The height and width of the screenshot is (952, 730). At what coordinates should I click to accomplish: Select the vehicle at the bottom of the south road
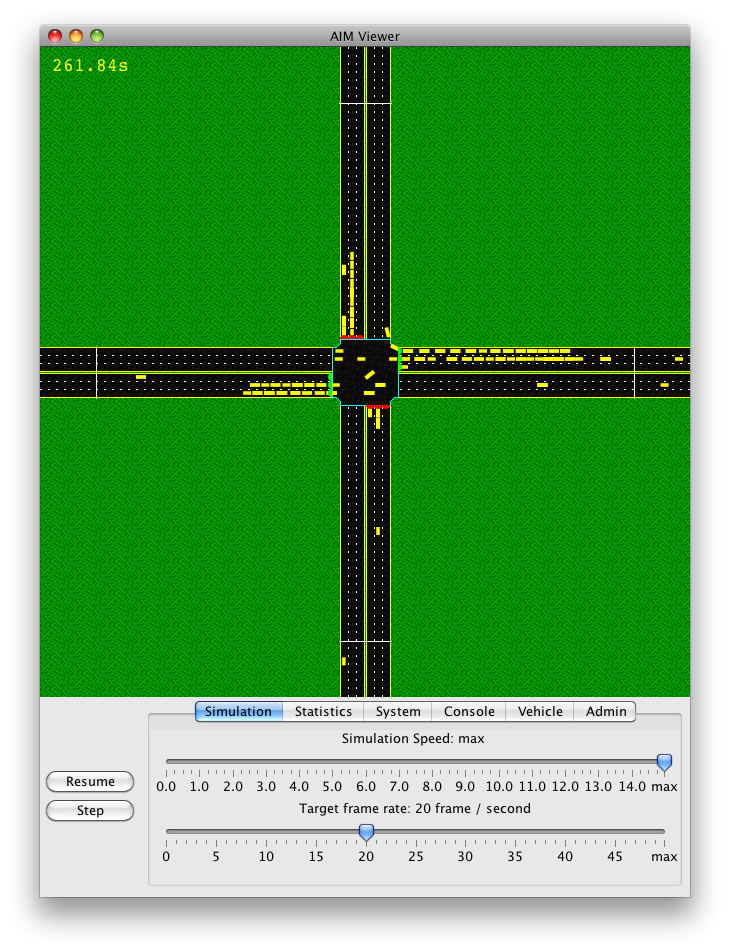coord(343,661)
